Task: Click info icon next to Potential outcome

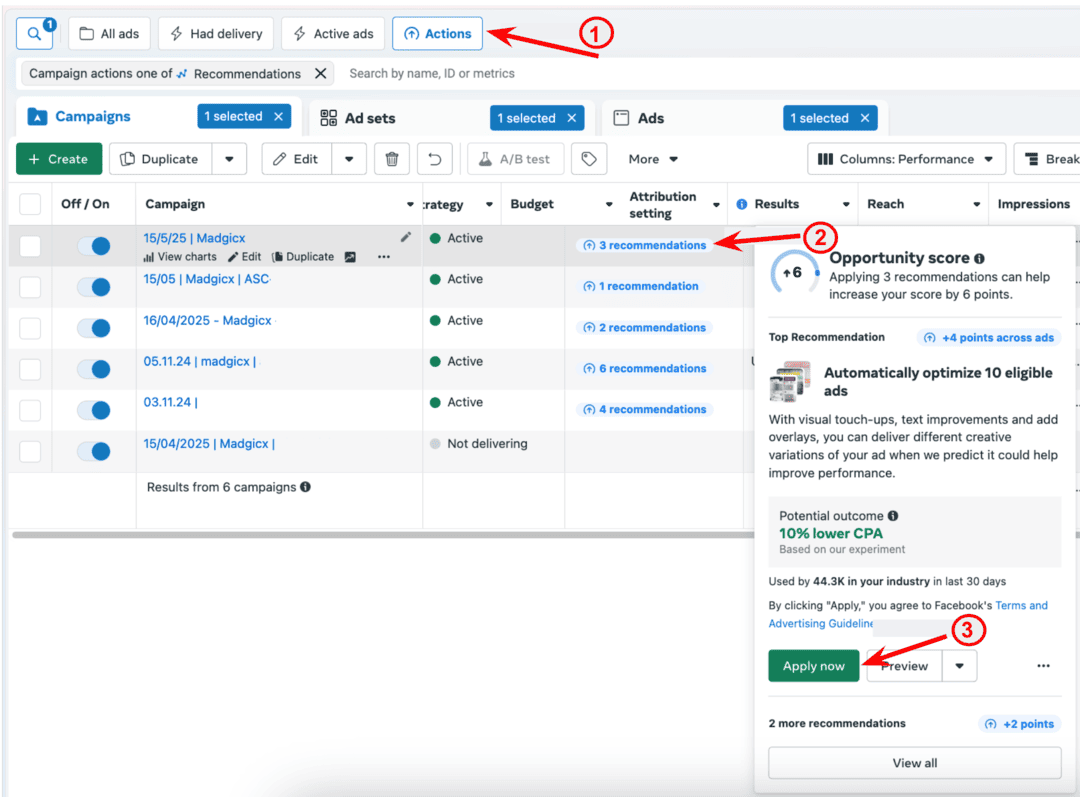Action: (x=893, y=515)
